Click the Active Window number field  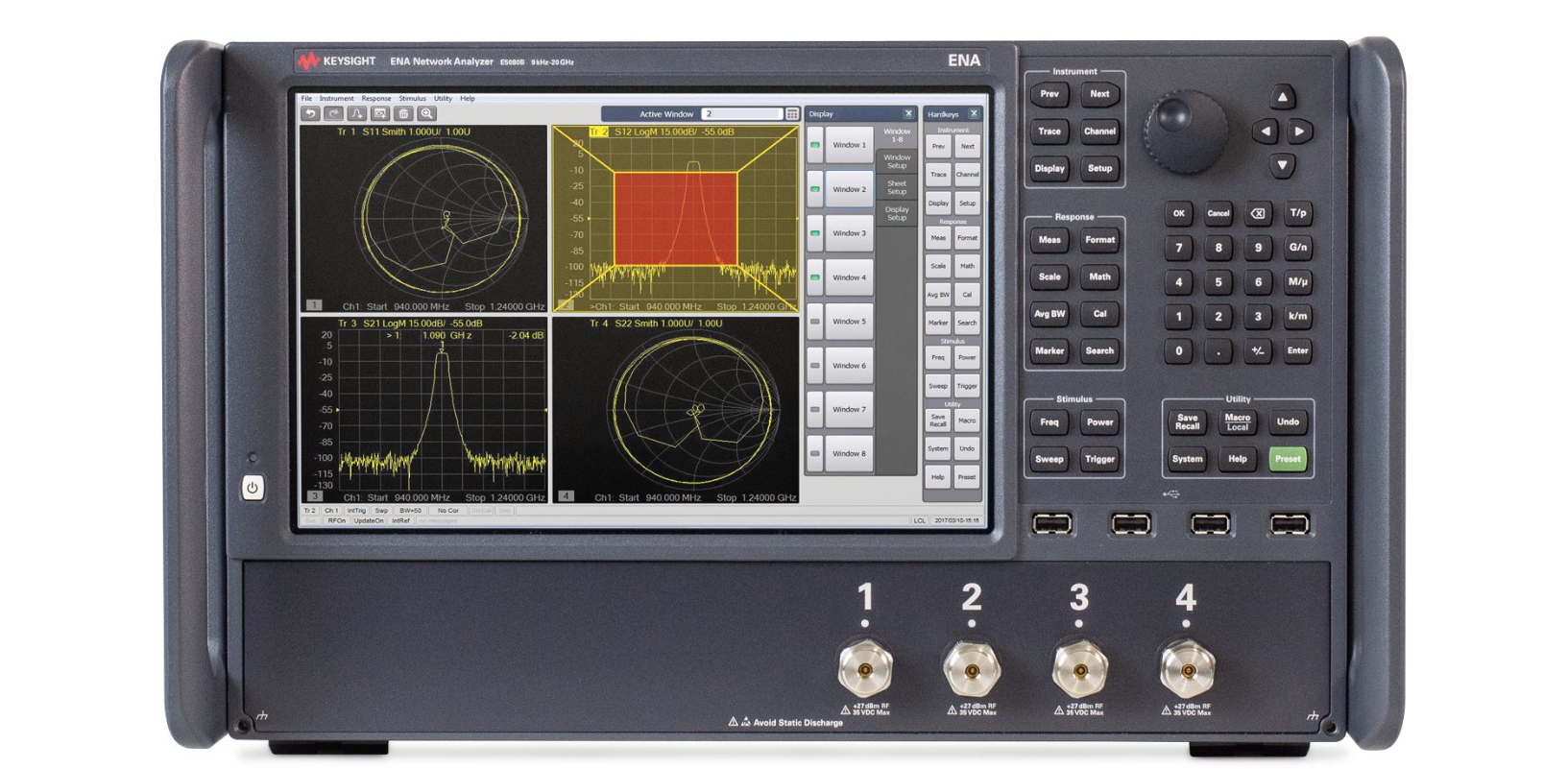tap(741, 113)
